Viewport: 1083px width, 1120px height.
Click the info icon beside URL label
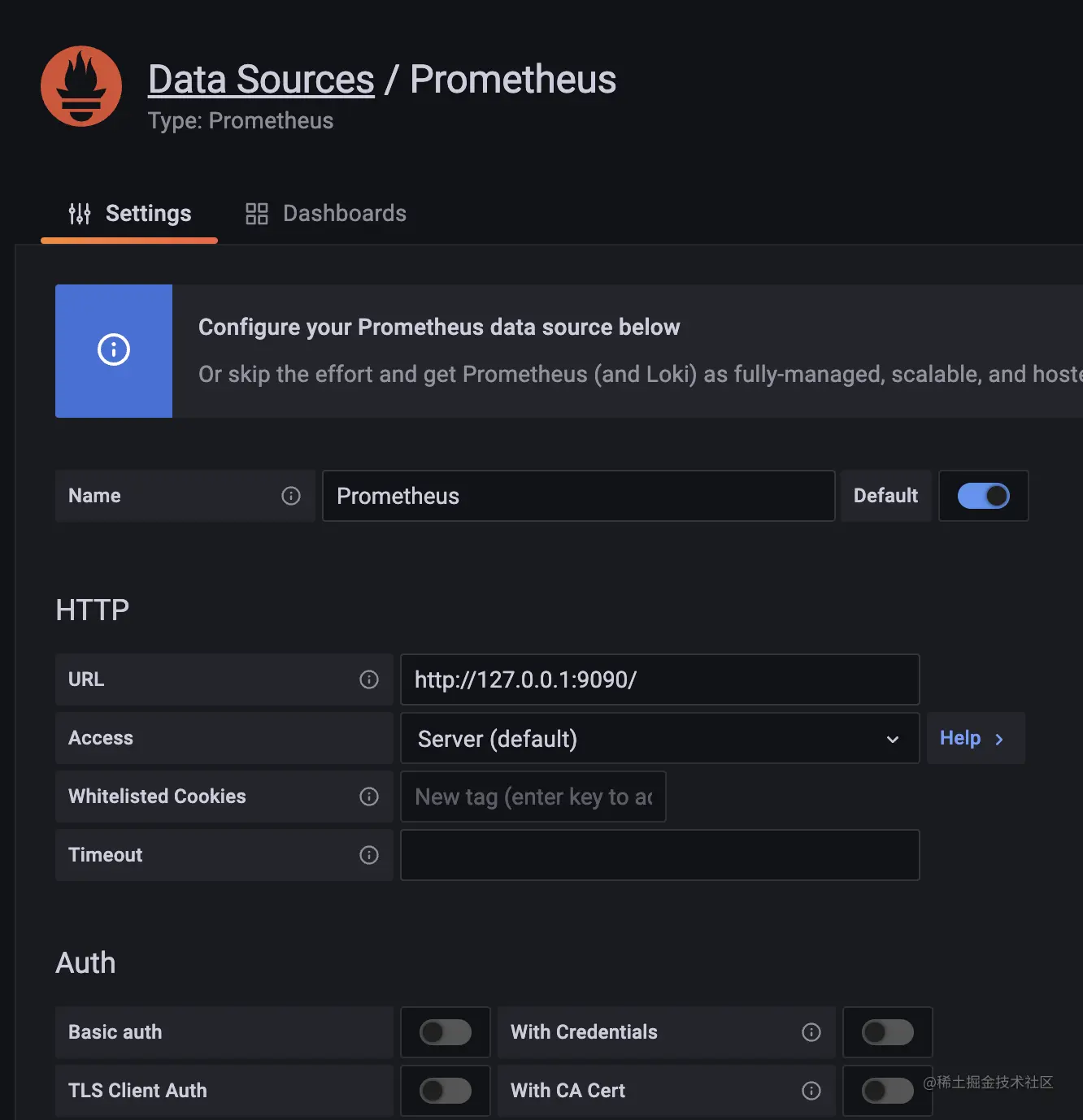[x=369, y=679]
